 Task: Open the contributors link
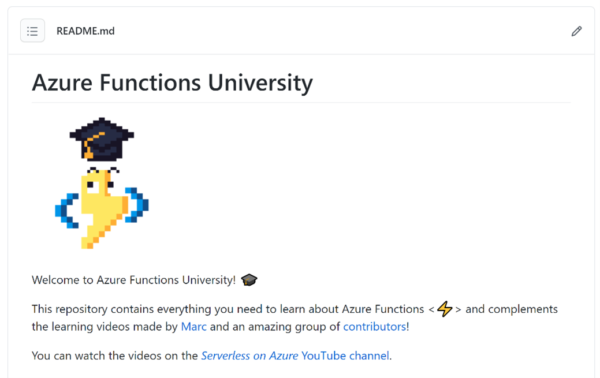(375, 327)
